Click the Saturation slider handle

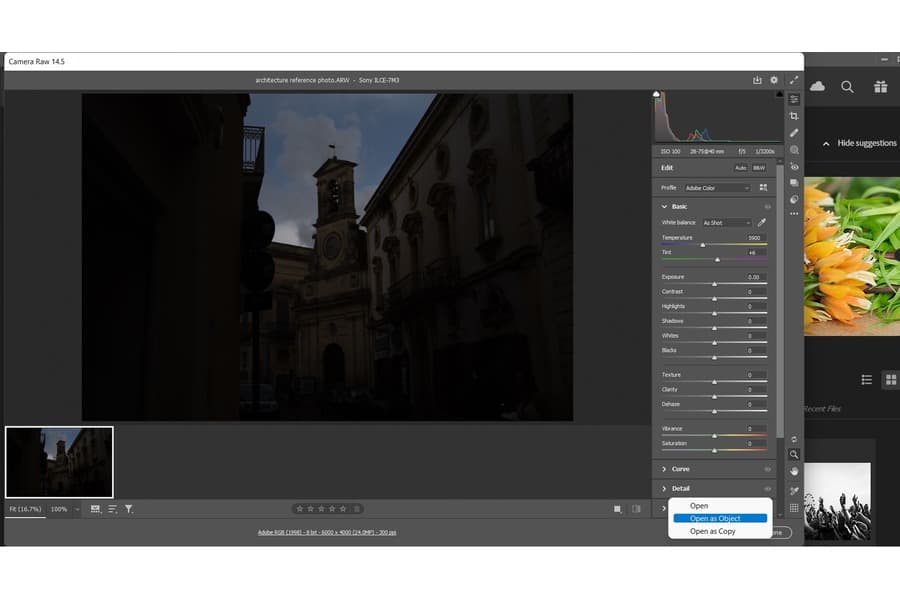point(715,451)
